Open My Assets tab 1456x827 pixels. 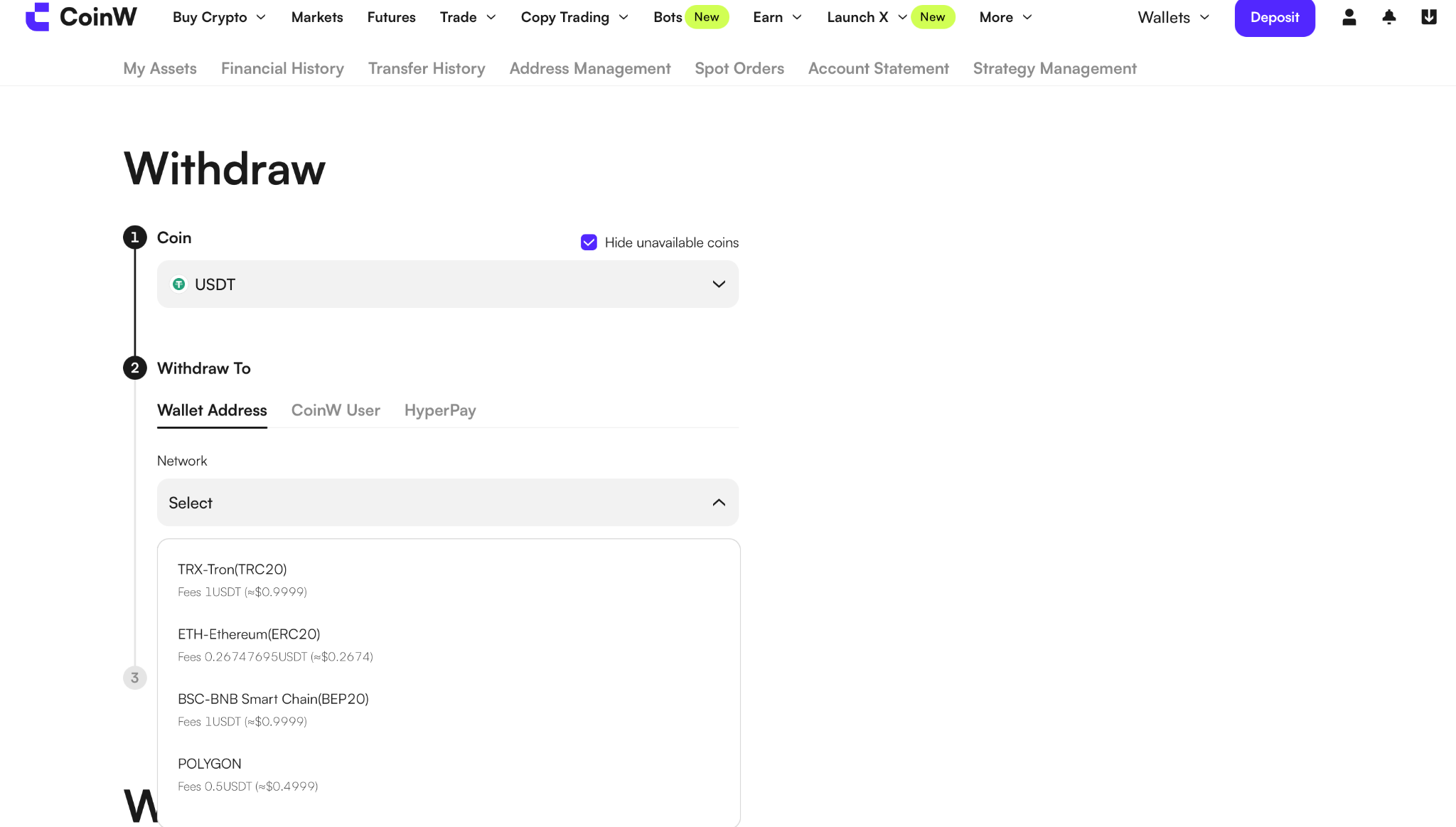(x=160, y=68)
